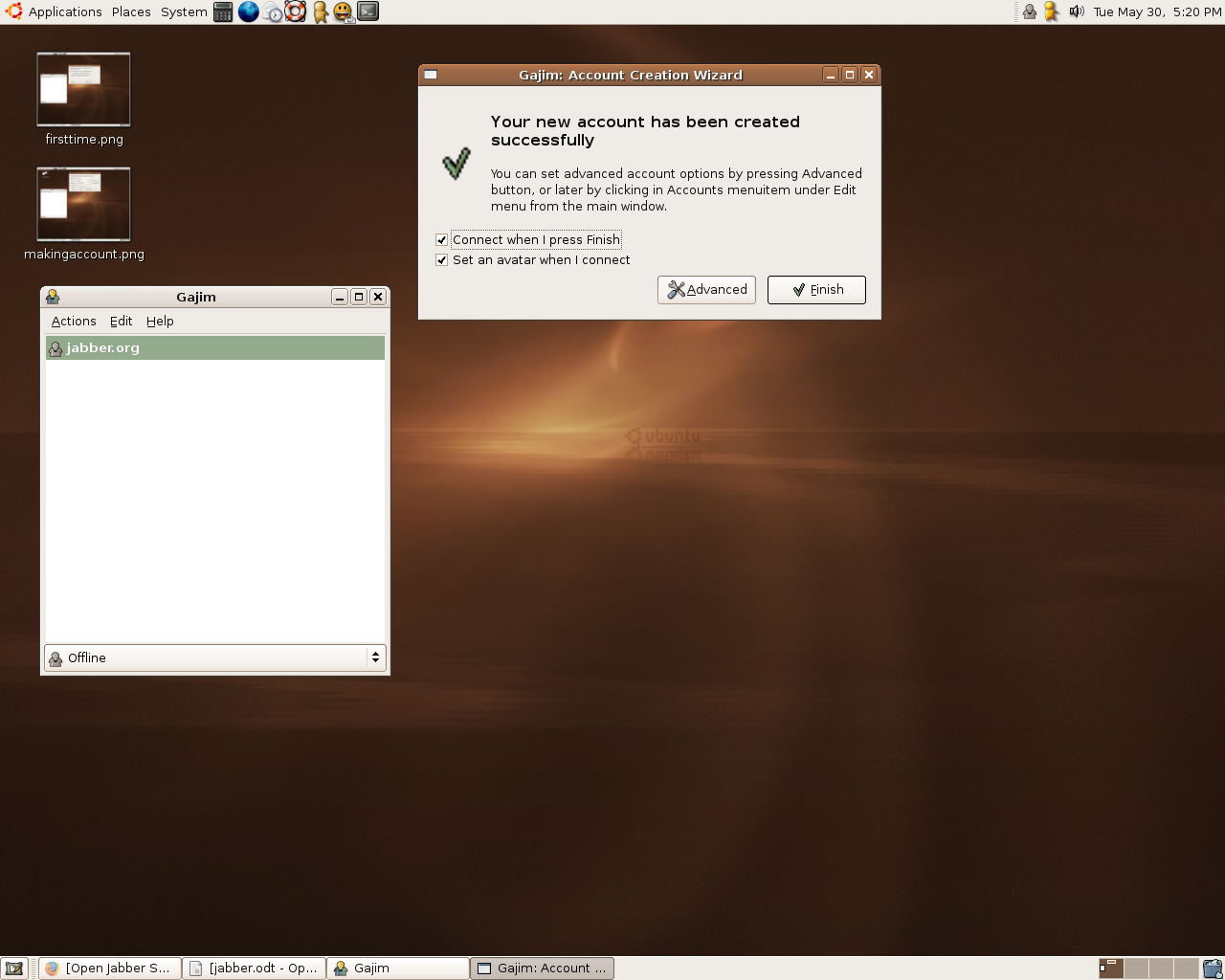
Task: Click the Offline status icon in roster
Action: coord(56,658)
